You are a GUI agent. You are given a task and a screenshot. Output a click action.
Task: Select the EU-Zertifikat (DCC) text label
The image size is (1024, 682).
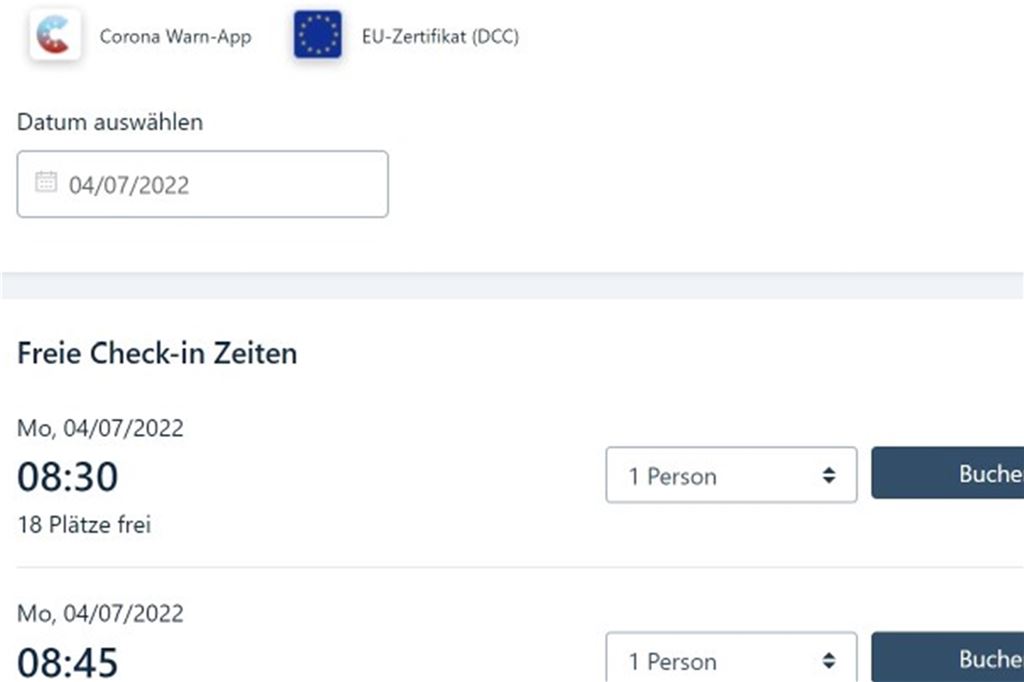coord(440,37)
